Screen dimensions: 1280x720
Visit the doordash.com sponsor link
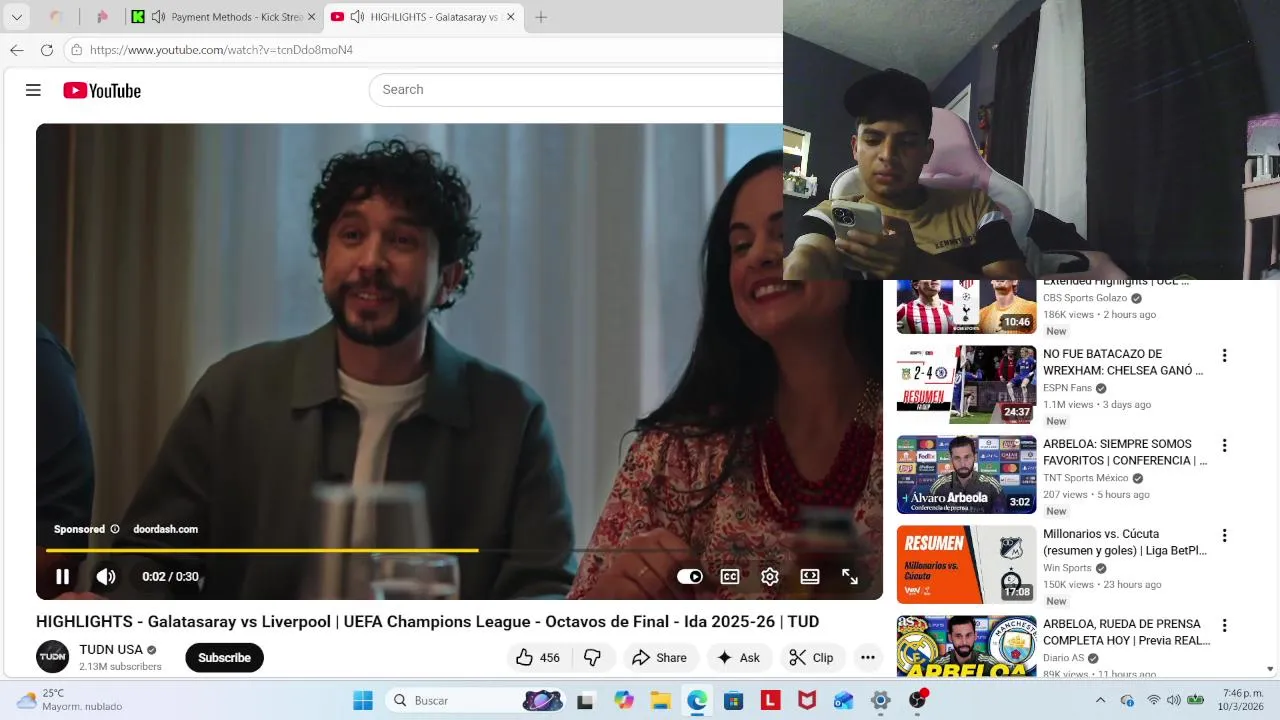[x=166, y=529]
